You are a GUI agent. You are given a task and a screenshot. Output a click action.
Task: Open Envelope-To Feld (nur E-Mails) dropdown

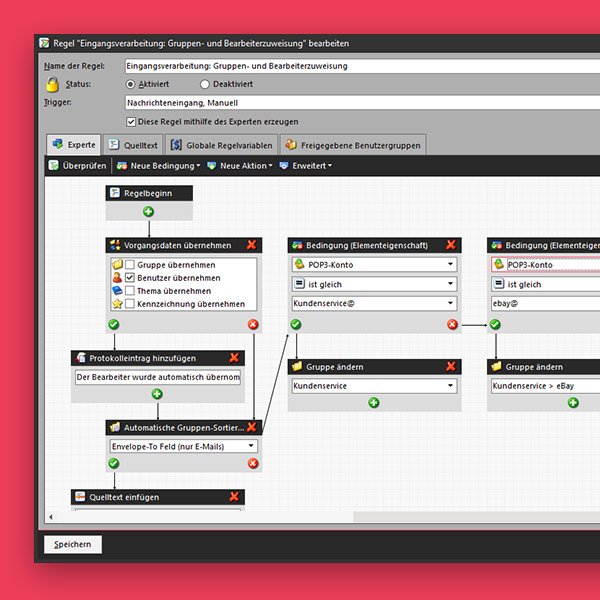click(251, 446)
